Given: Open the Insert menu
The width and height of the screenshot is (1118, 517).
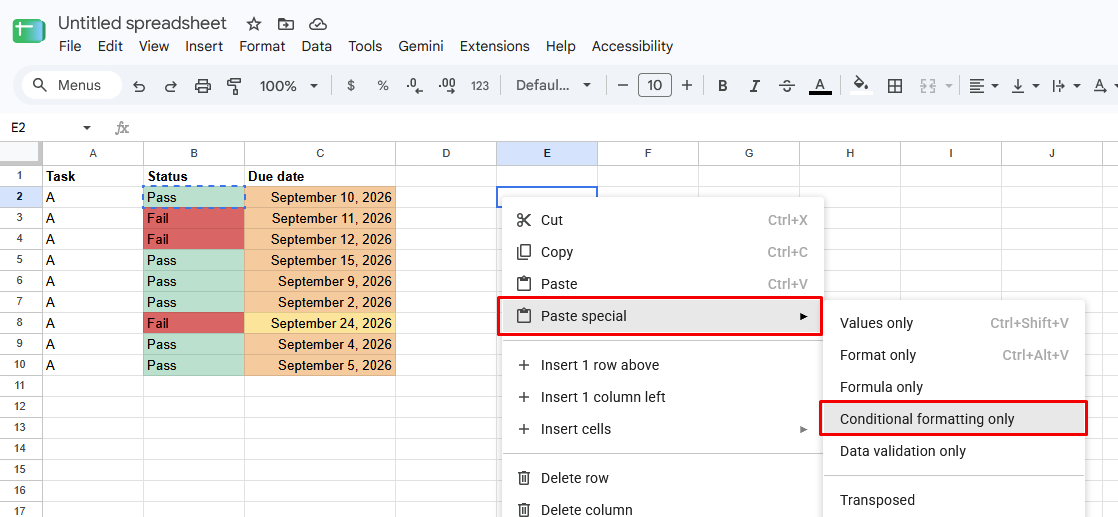Looking at the screenshot, I should pos(204,46).
